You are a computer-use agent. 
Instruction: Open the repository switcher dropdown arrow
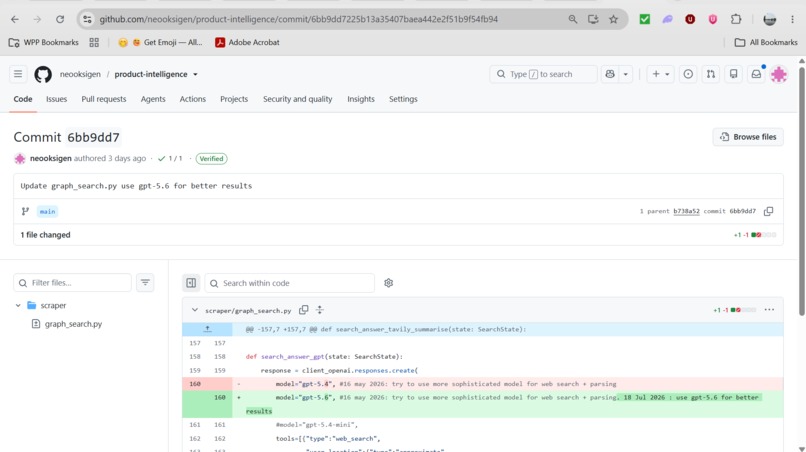[x=195, y=75]
